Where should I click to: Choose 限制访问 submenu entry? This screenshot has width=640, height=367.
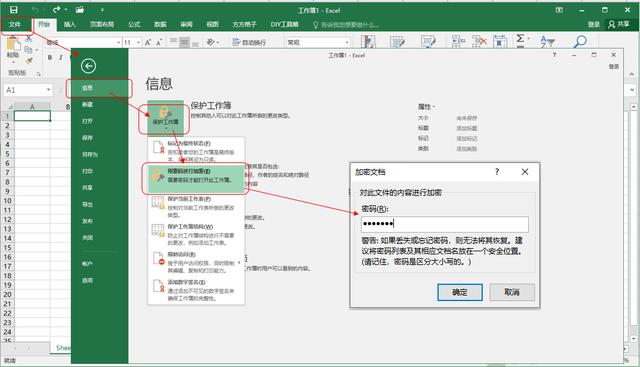(x=196, y=262)
